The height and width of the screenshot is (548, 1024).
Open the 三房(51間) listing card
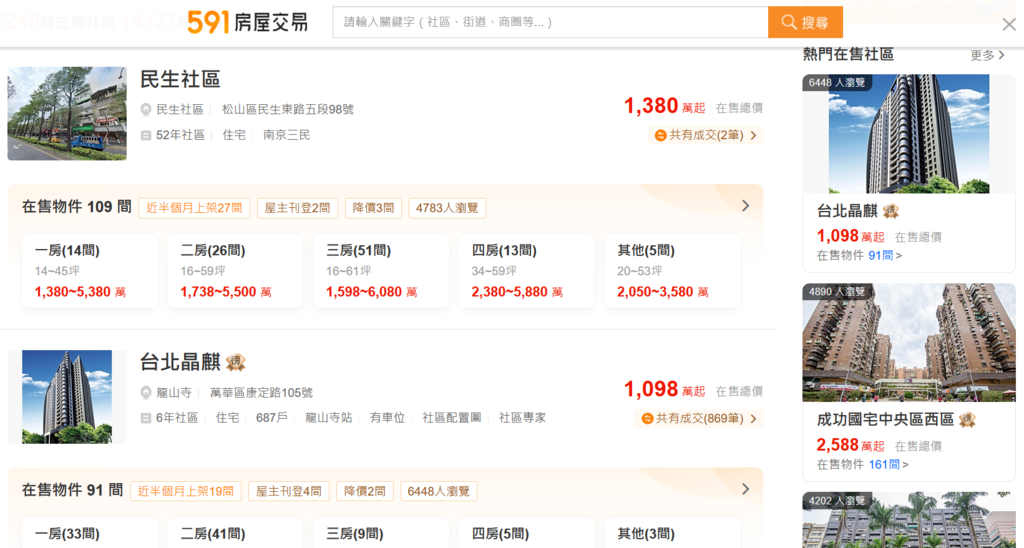click(x=381, y=271)
